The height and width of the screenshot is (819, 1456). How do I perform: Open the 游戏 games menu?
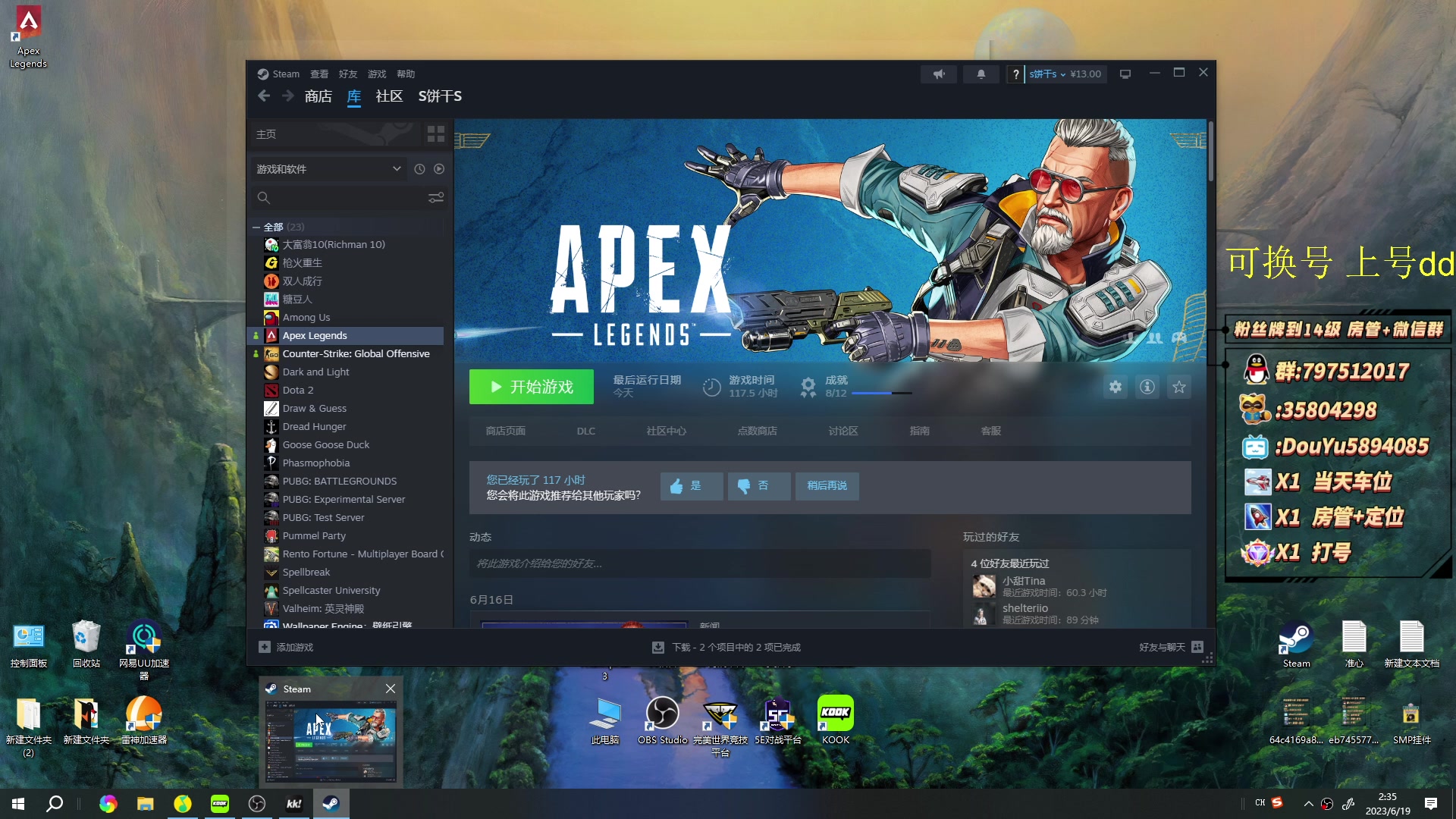tap(377, 74)
